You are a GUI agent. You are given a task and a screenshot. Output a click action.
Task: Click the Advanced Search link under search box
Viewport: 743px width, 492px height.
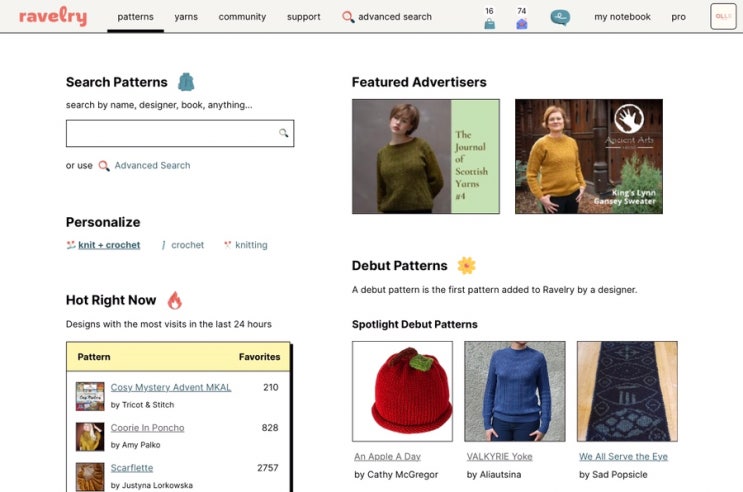click(x=152, y=165)
